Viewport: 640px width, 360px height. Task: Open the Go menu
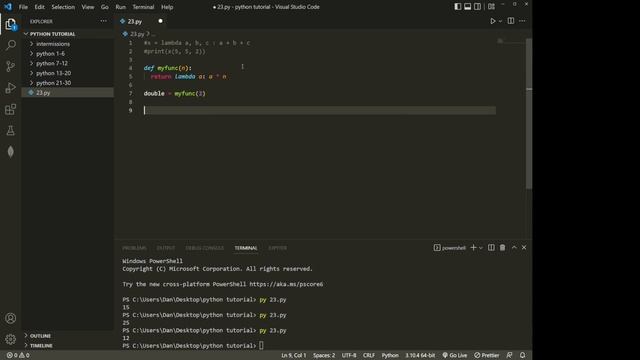104,7
